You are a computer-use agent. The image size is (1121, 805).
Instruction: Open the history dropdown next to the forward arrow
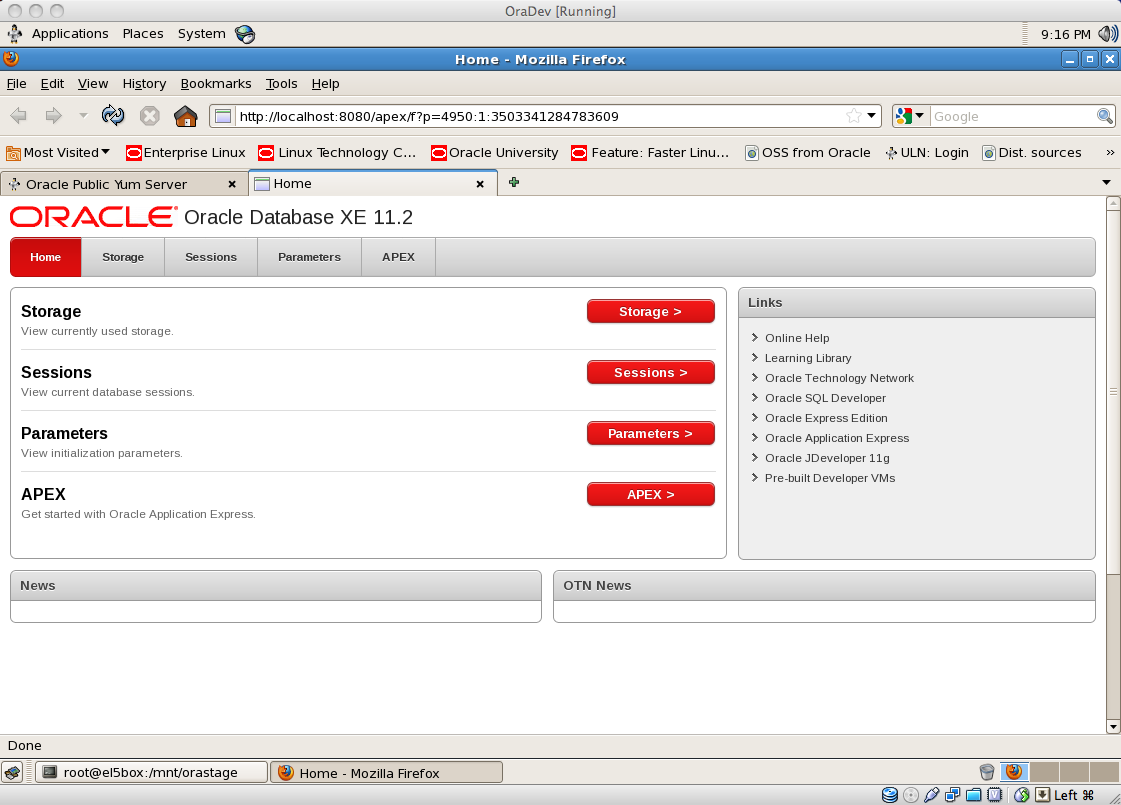click(83, 115)
